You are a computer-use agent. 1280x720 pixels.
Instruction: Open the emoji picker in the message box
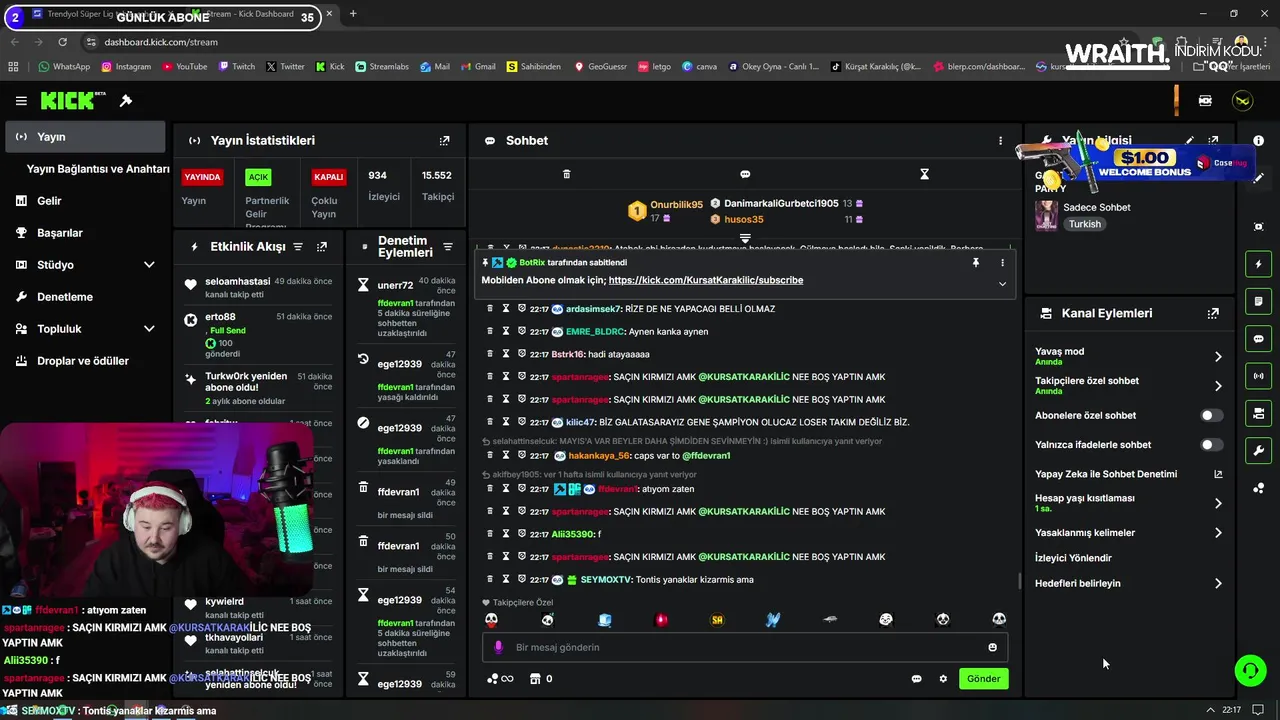pos(992,647)
